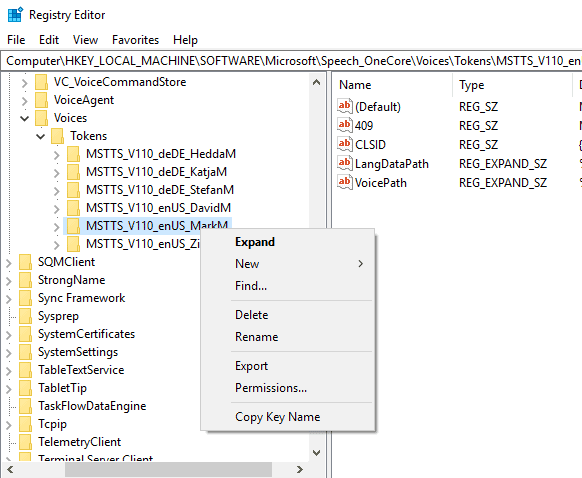Click the 409 value string icon
This screenshot has width=582, height=478.
344,125
